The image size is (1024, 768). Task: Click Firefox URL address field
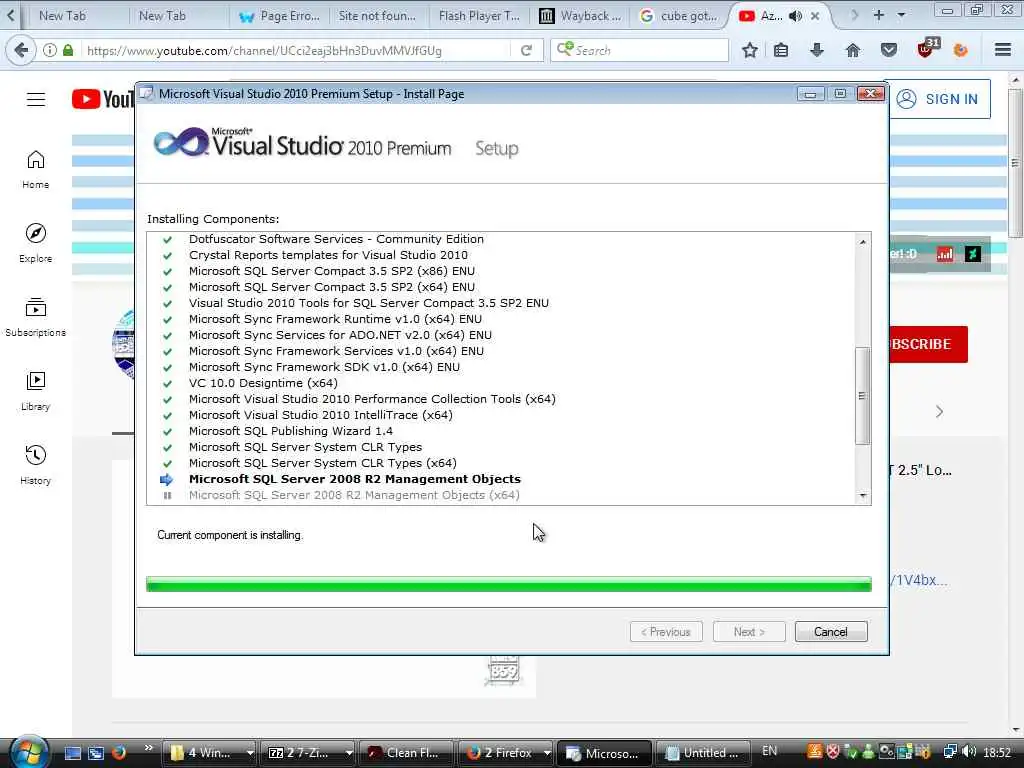[x=297, y=50]
